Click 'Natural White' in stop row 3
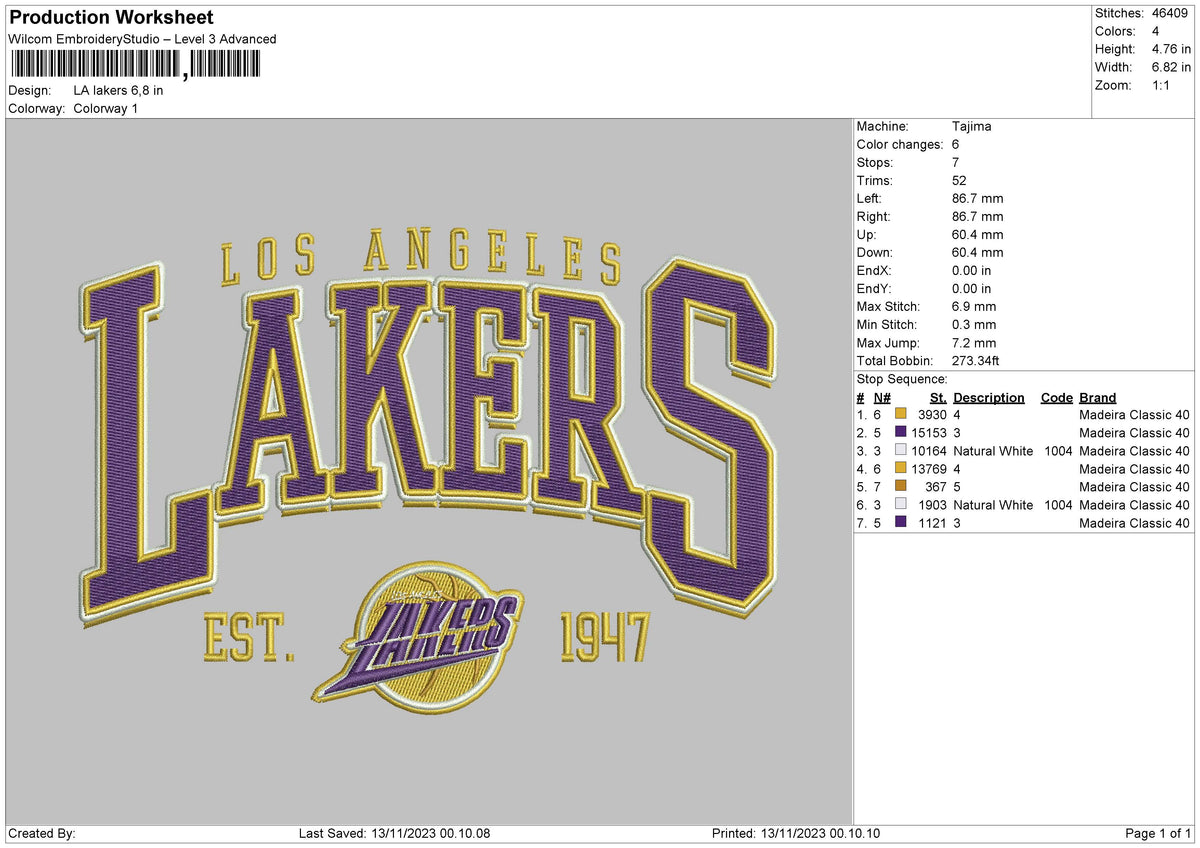 [993, 451]
